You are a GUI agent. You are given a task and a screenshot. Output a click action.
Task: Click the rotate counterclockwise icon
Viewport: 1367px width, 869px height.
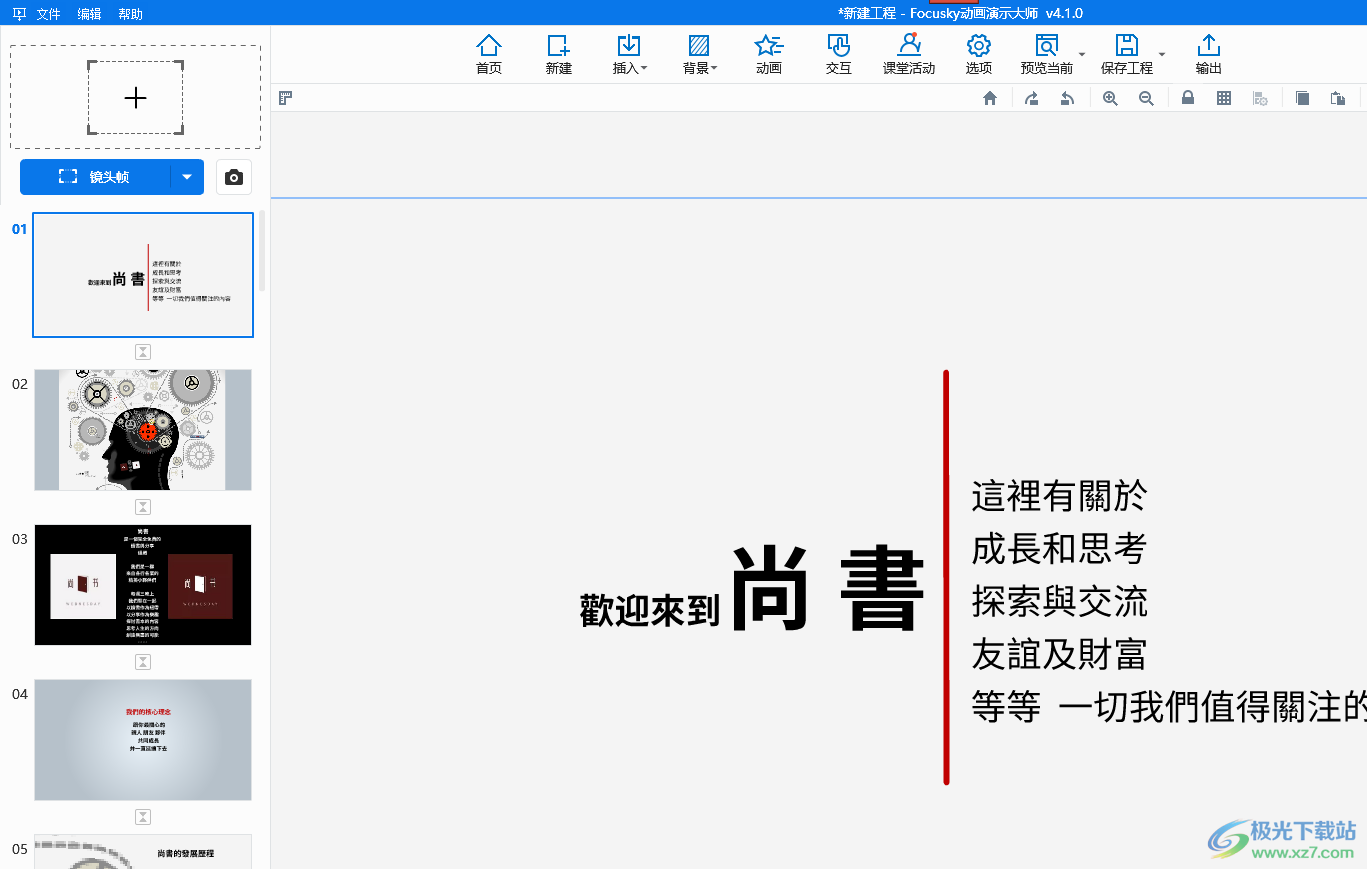coord(1067,98)
